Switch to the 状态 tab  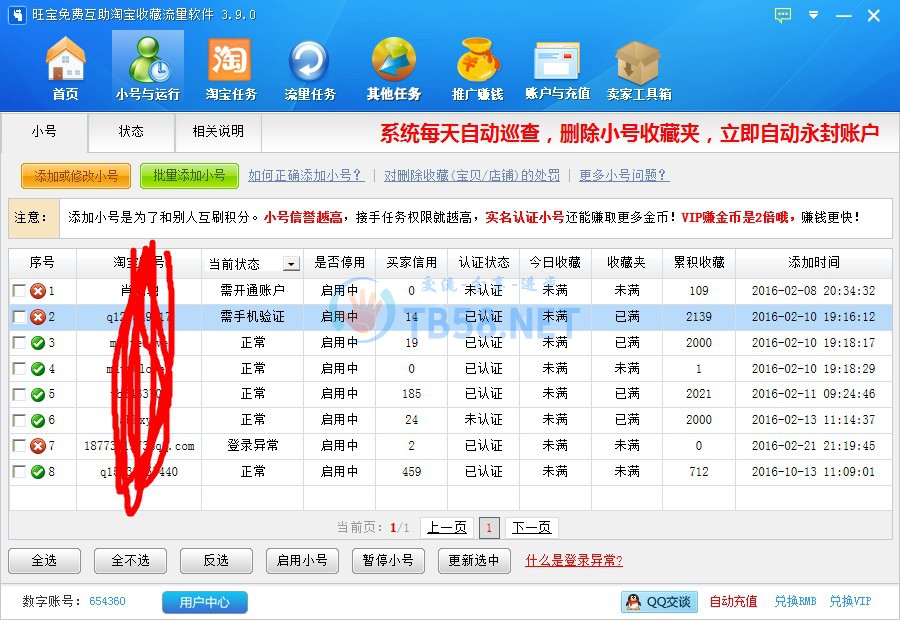click(x=131, y=131)
